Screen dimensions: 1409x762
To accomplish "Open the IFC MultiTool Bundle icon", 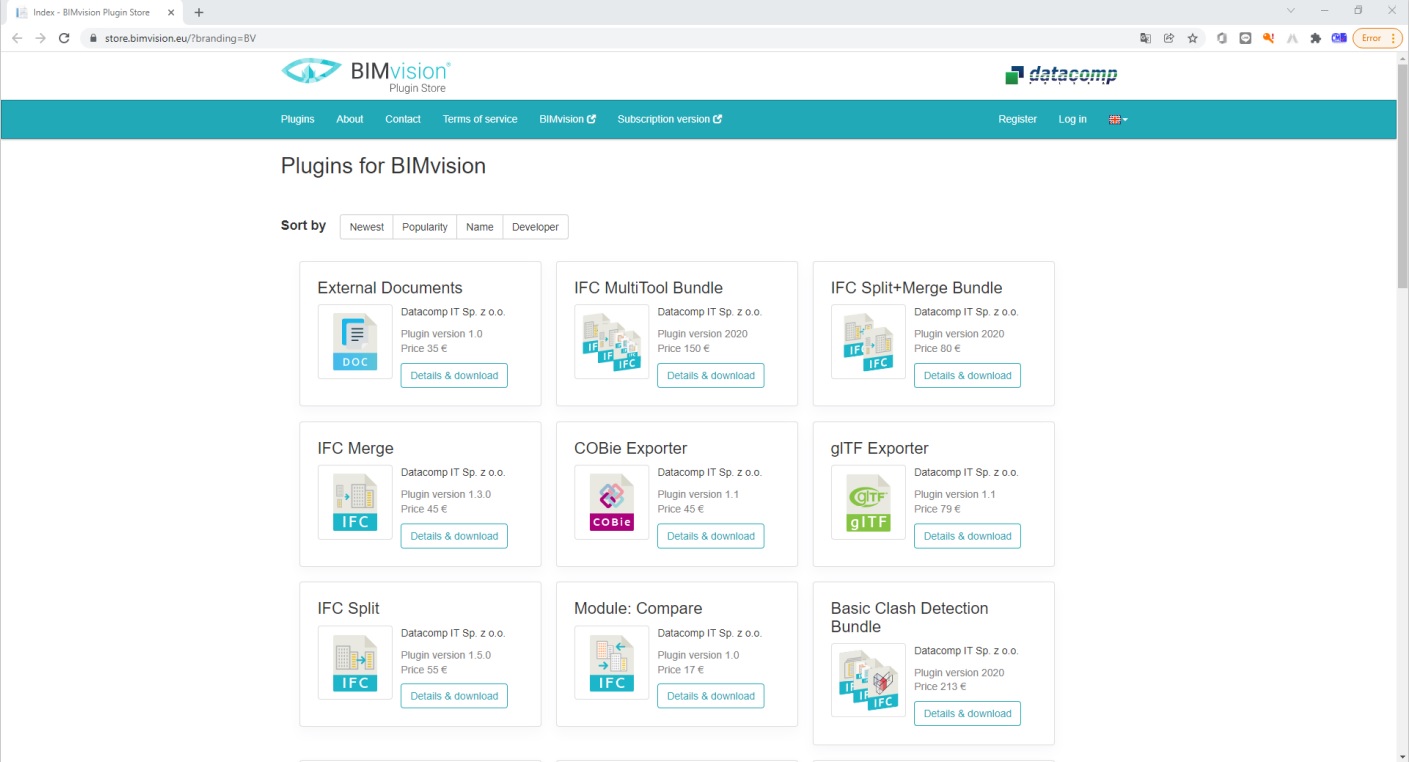I will 612,342.
